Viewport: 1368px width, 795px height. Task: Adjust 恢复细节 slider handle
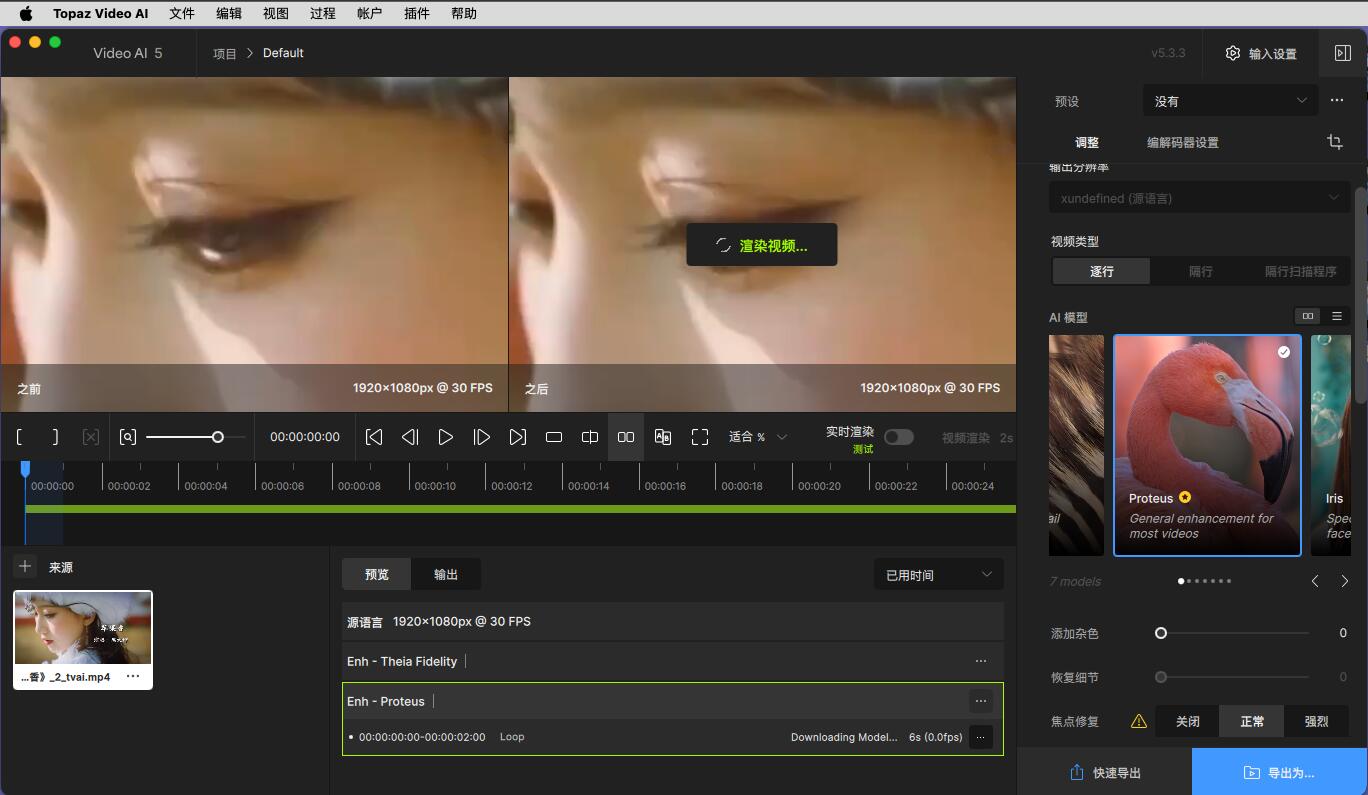pos(1161,677)
